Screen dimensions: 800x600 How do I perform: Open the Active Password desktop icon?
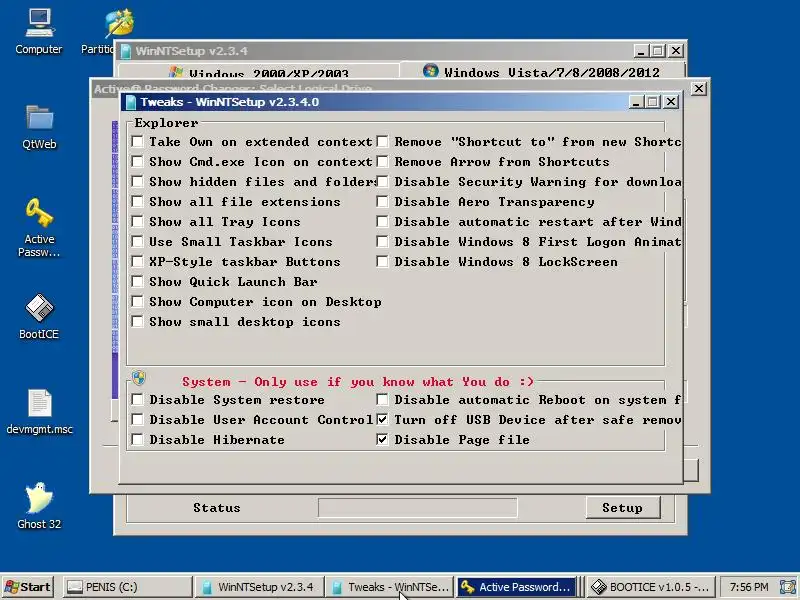pos(39,228)
